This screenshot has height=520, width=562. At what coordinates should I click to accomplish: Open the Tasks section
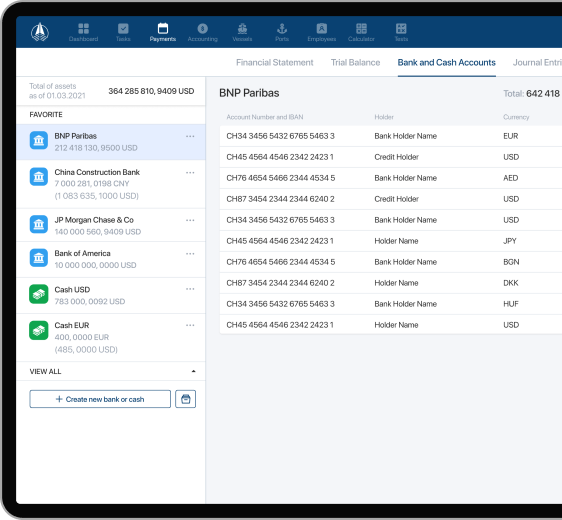(x=123, y=32)
